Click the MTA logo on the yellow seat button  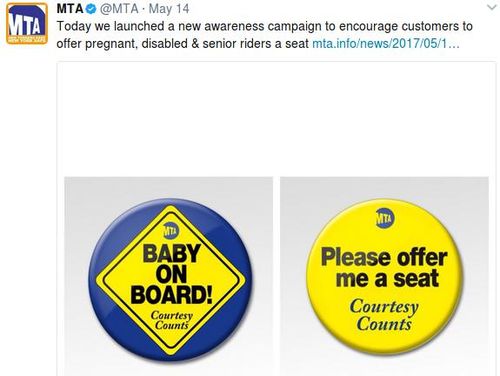384,218
